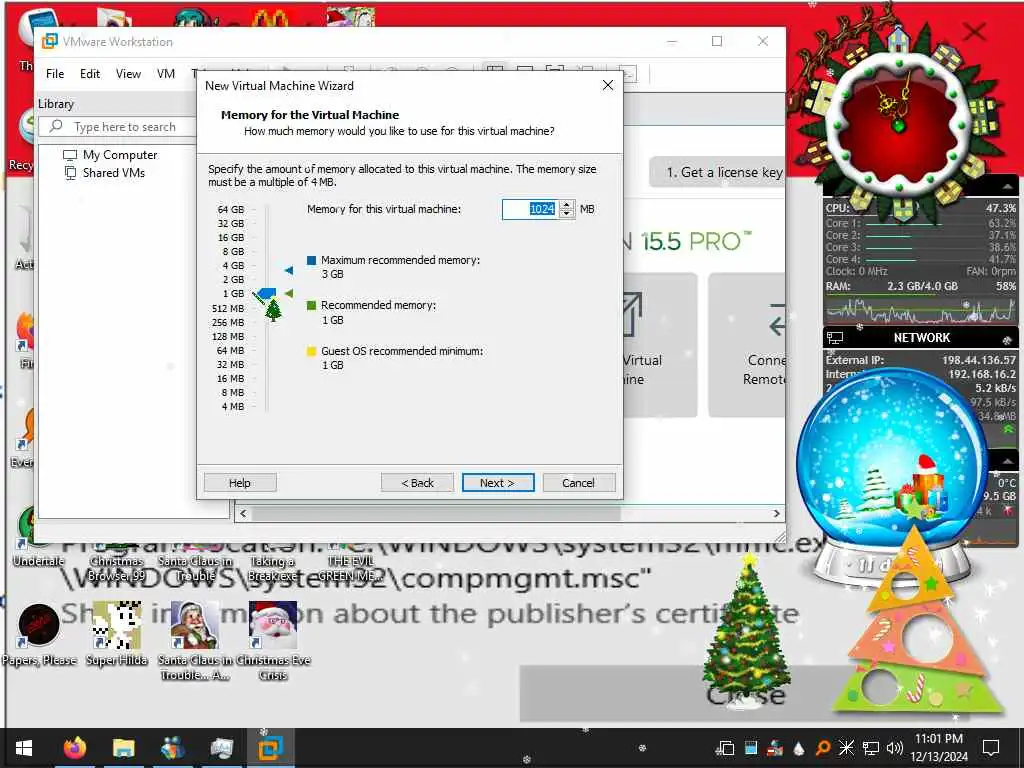Click the VMware Workstation title bar logo
Viewport: 1024px width, 768px height.
(50, 41)
